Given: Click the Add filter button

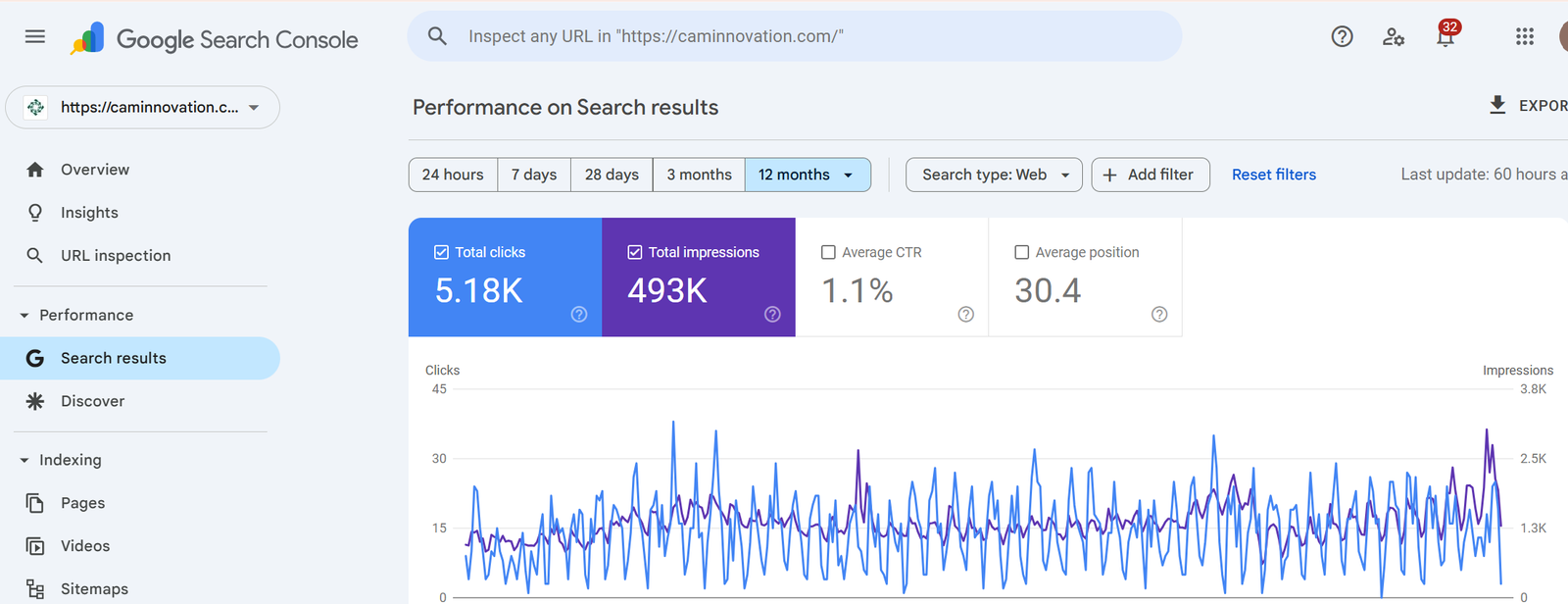Looking at the screenshot, I should 1151,175.
